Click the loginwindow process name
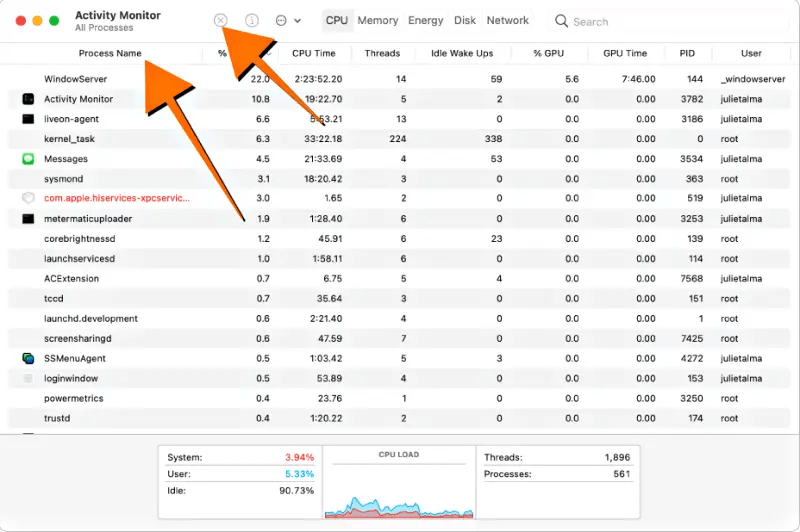This screenshot has height=532, width=800. pos(71,378)
